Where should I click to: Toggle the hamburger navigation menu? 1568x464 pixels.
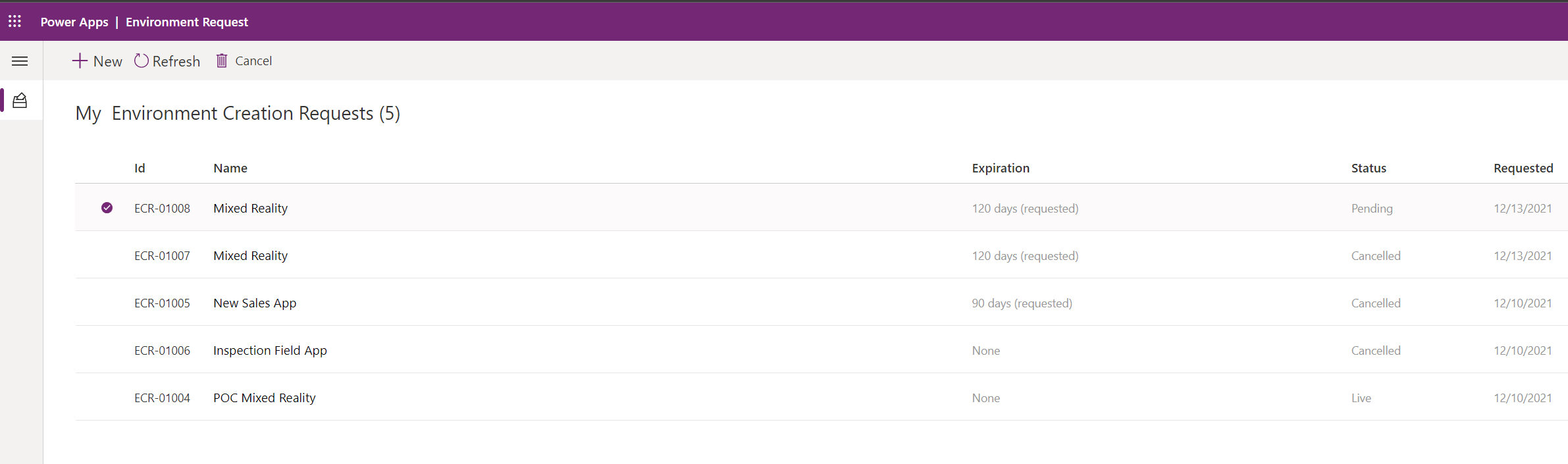(x=20, y=61)
